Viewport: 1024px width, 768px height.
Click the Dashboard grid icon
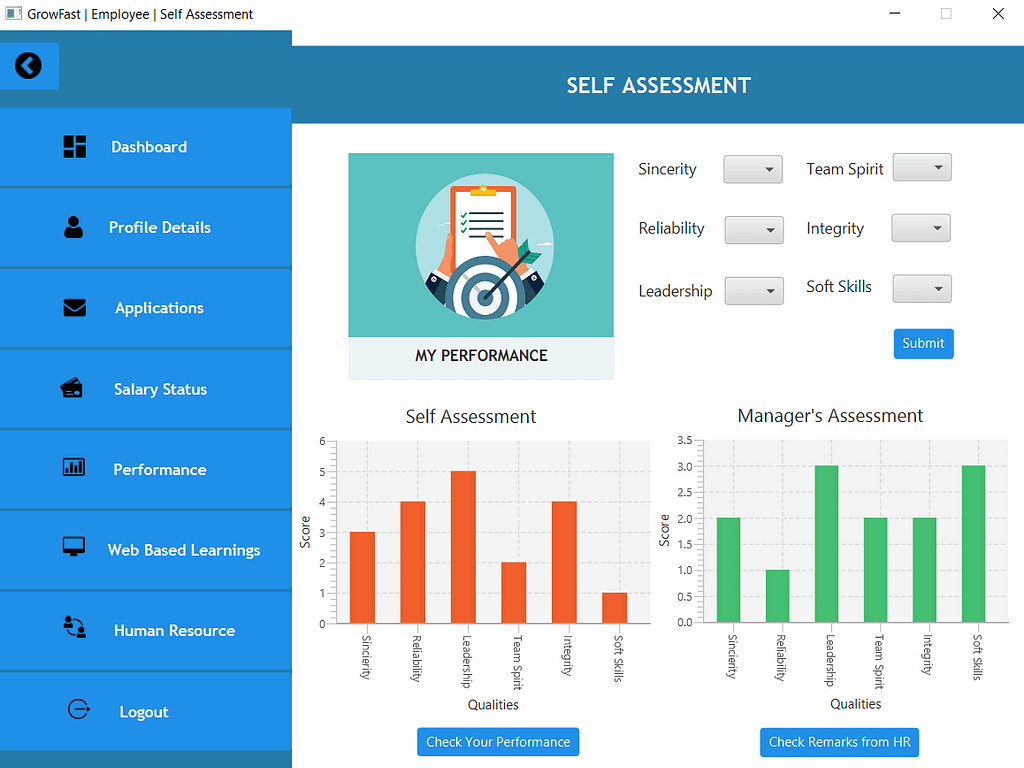coord(75,147)
